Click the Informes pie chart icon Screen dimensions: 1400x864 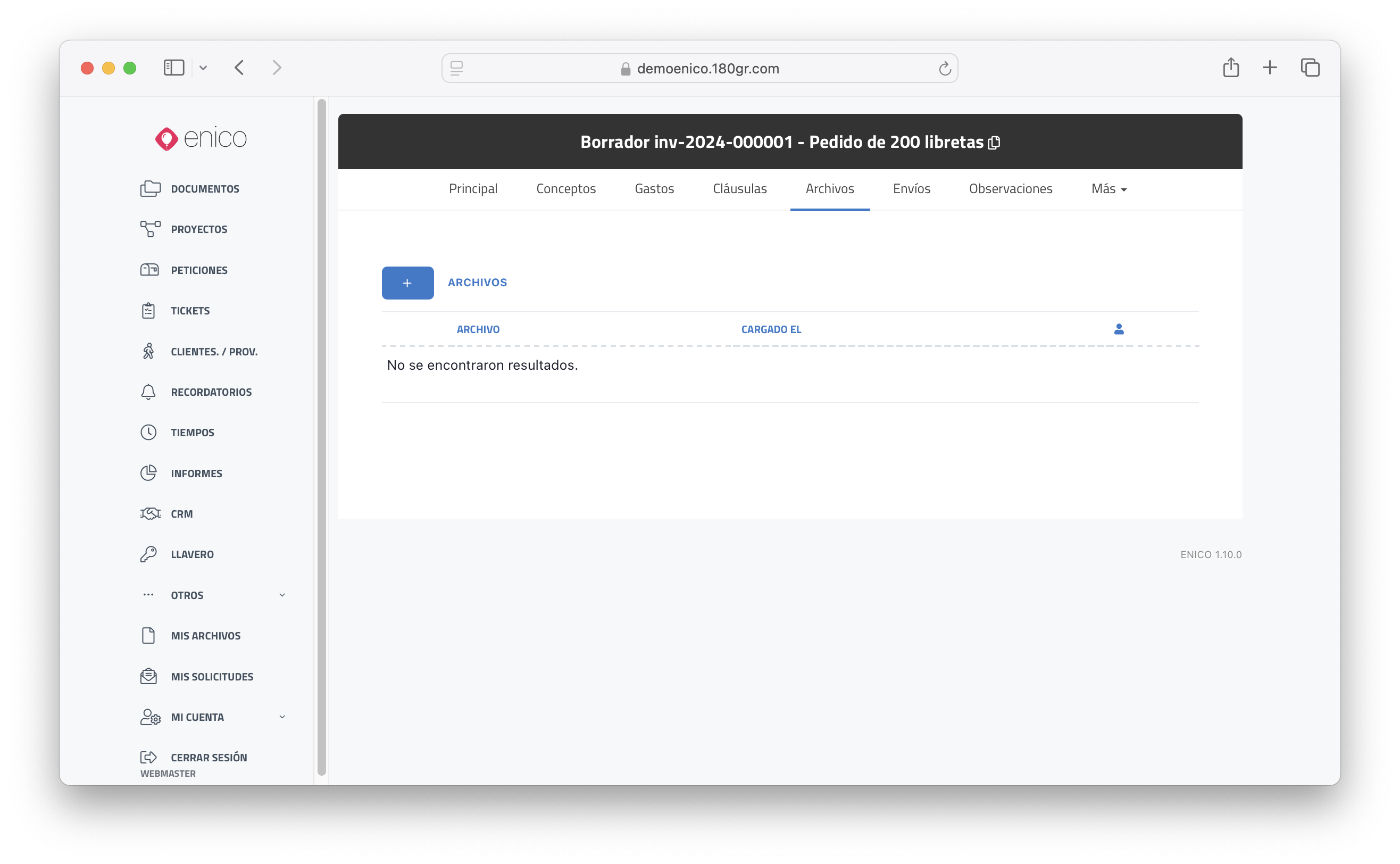point(148,473)
